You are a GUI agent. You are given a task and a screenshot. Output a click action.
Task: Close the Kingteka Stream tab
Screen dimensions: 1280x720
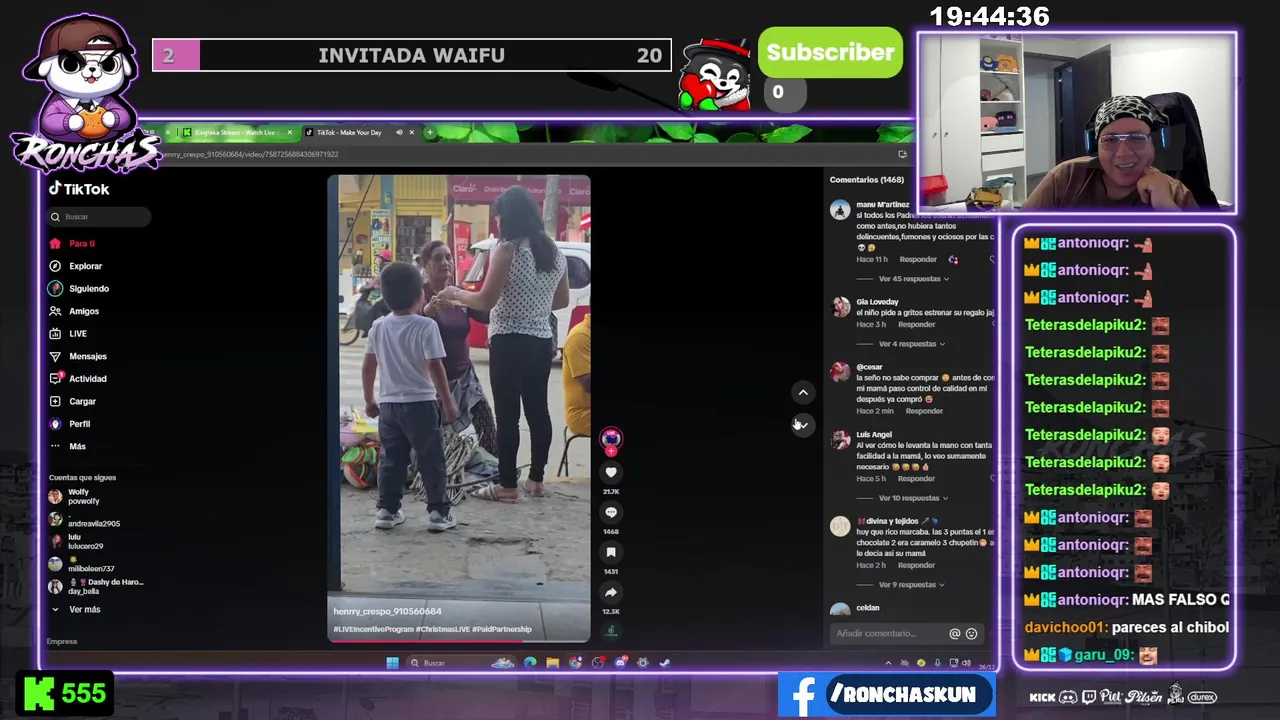pos(290,132)
